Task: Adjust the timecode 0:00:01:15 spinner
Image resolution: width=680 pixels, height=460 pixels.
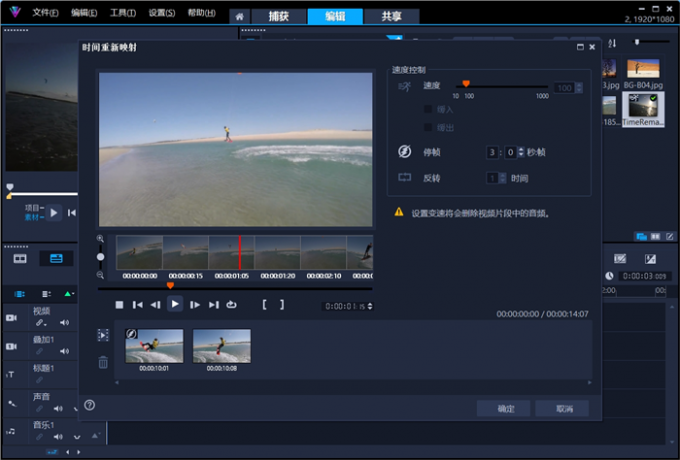Action: (370, 306)
